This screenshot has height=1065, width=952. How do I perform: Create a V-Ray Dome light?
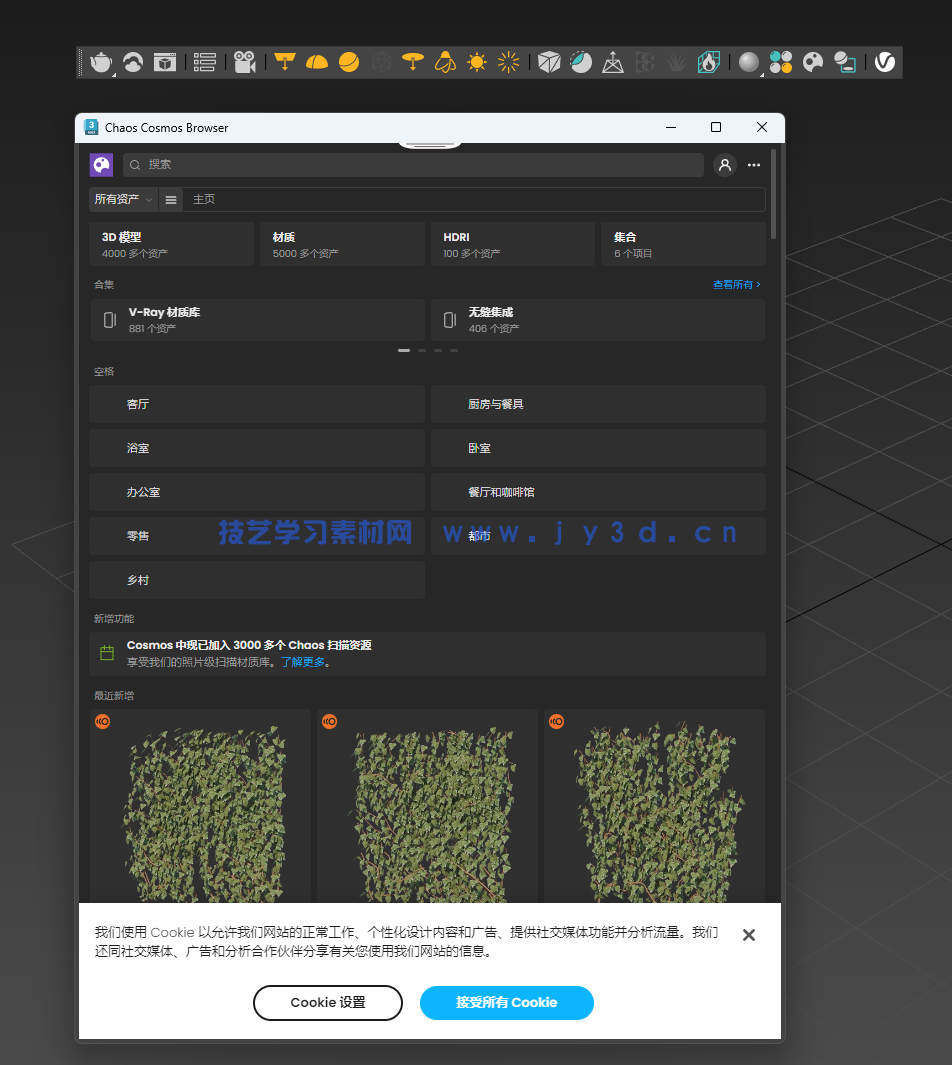tap(317, 62)
